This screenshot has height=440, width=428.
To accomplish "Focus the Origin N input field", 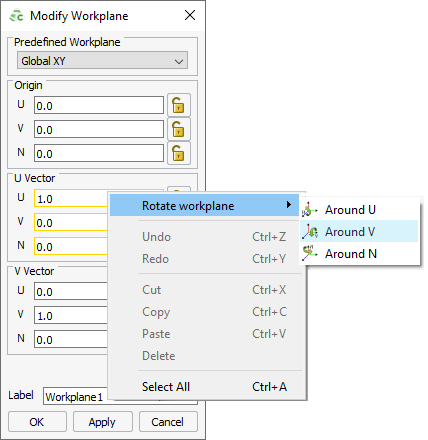I will coord(99,154).
